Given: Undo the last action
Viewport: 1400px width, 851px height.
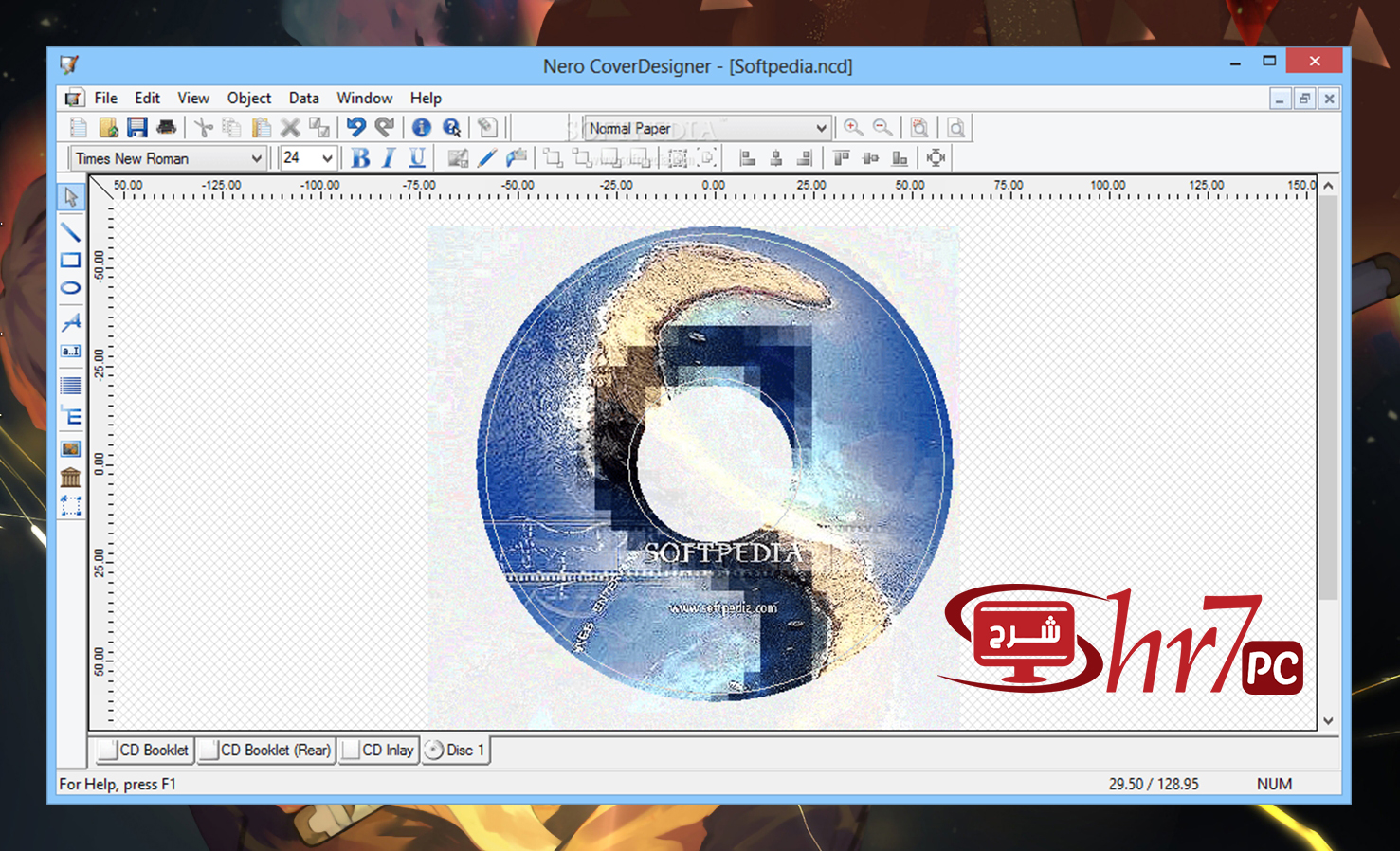Looking at the screenshot, I should [355, 128].
